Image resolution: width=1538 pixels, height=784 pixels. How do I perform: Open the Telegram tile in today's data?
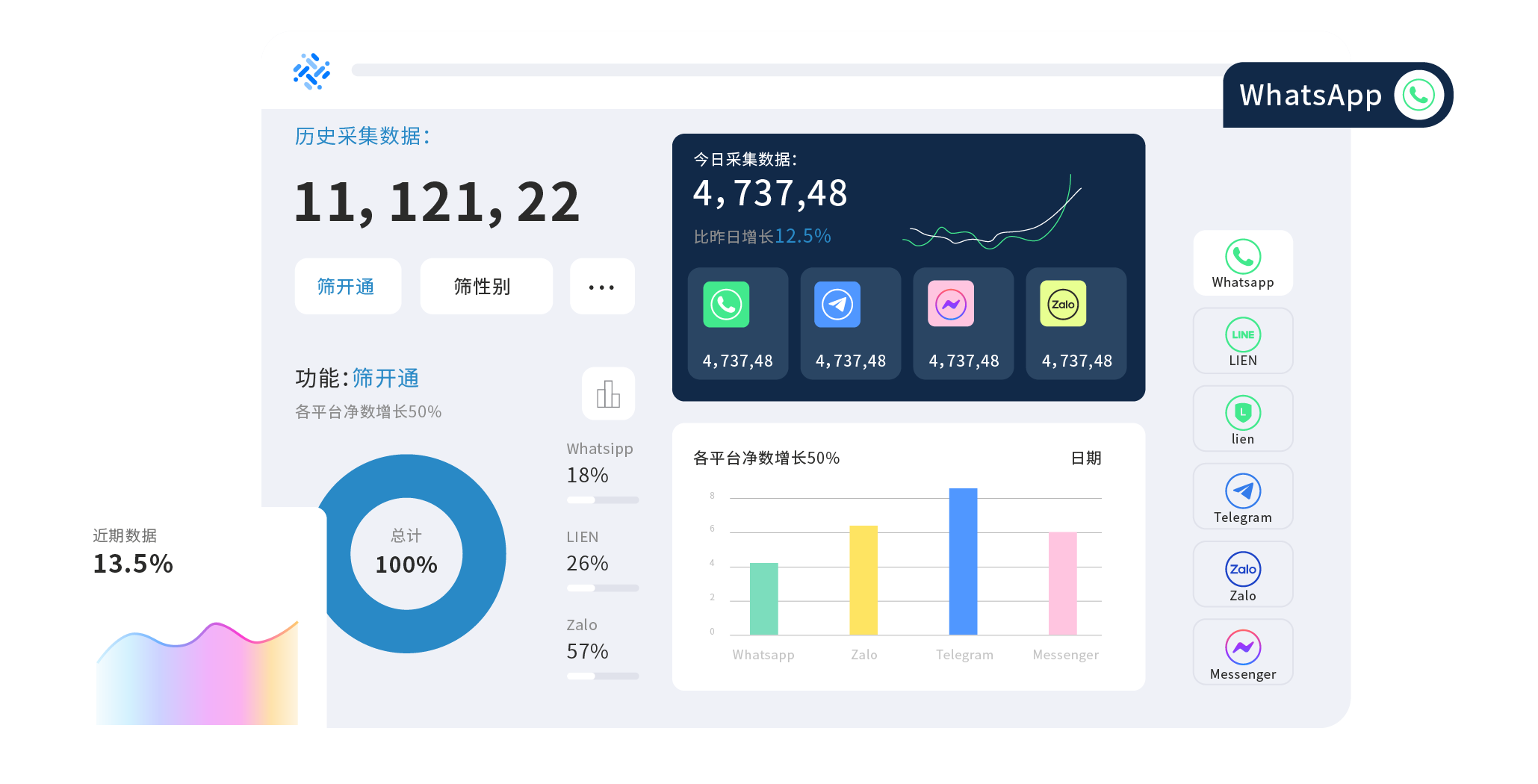point(851,323)
